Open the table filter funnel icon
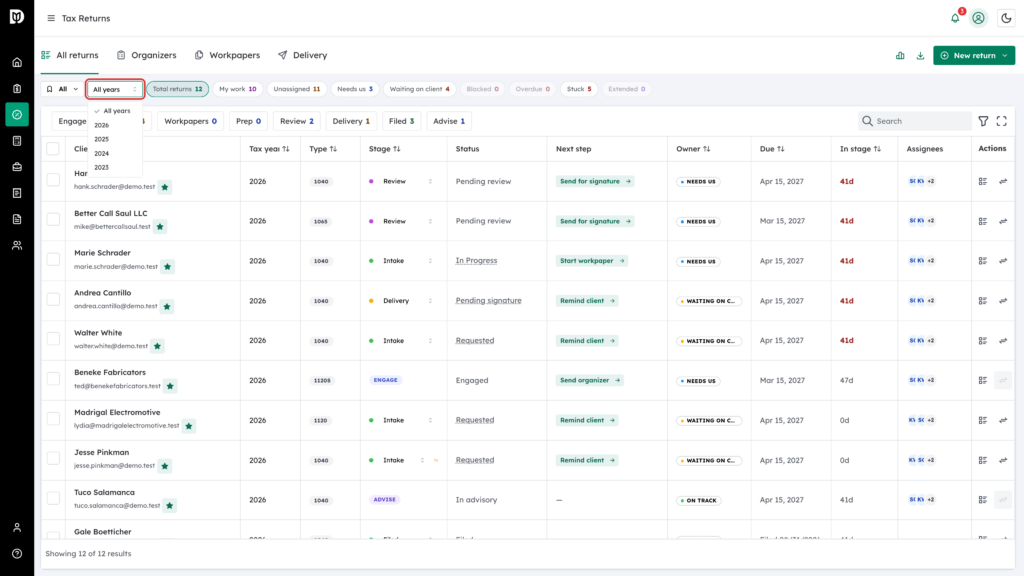1024x576 pixels. point(984,121)
